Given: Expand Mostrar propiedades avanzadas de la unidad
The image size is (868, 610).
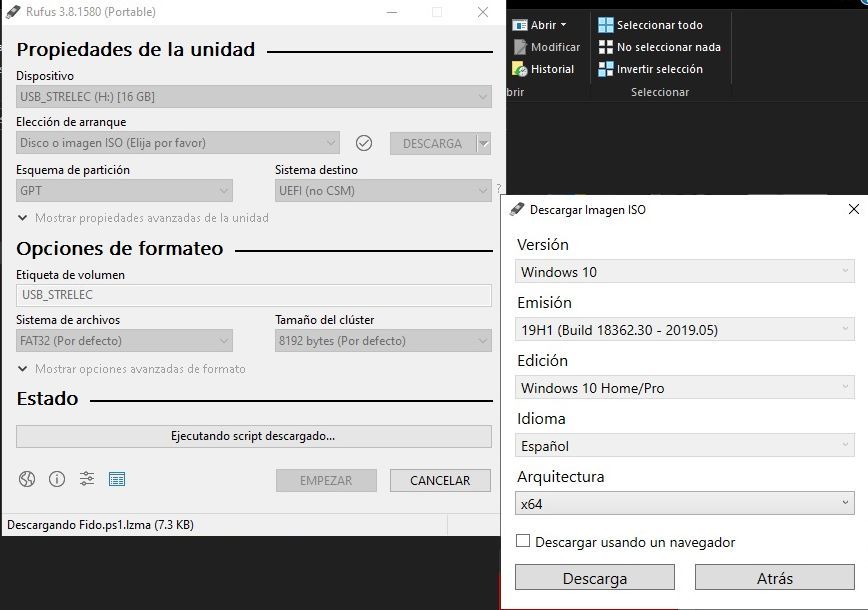Looking at the screenshot, I should coord(143,218).
